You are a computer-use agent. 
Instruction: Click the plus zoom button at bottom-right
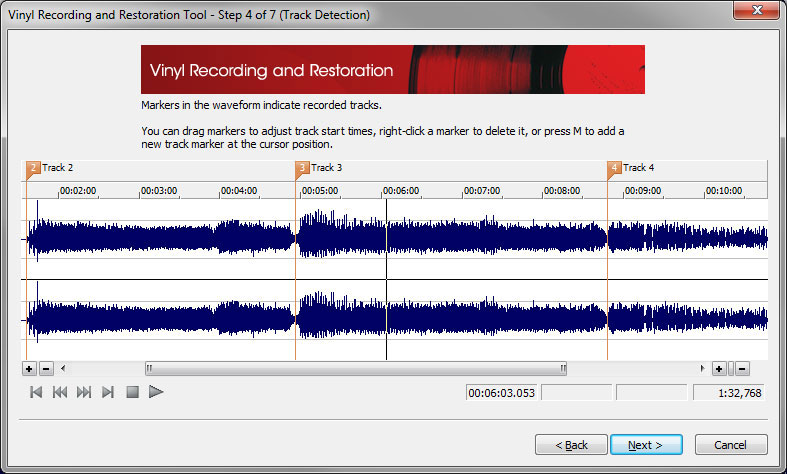(x=719, y=369)
